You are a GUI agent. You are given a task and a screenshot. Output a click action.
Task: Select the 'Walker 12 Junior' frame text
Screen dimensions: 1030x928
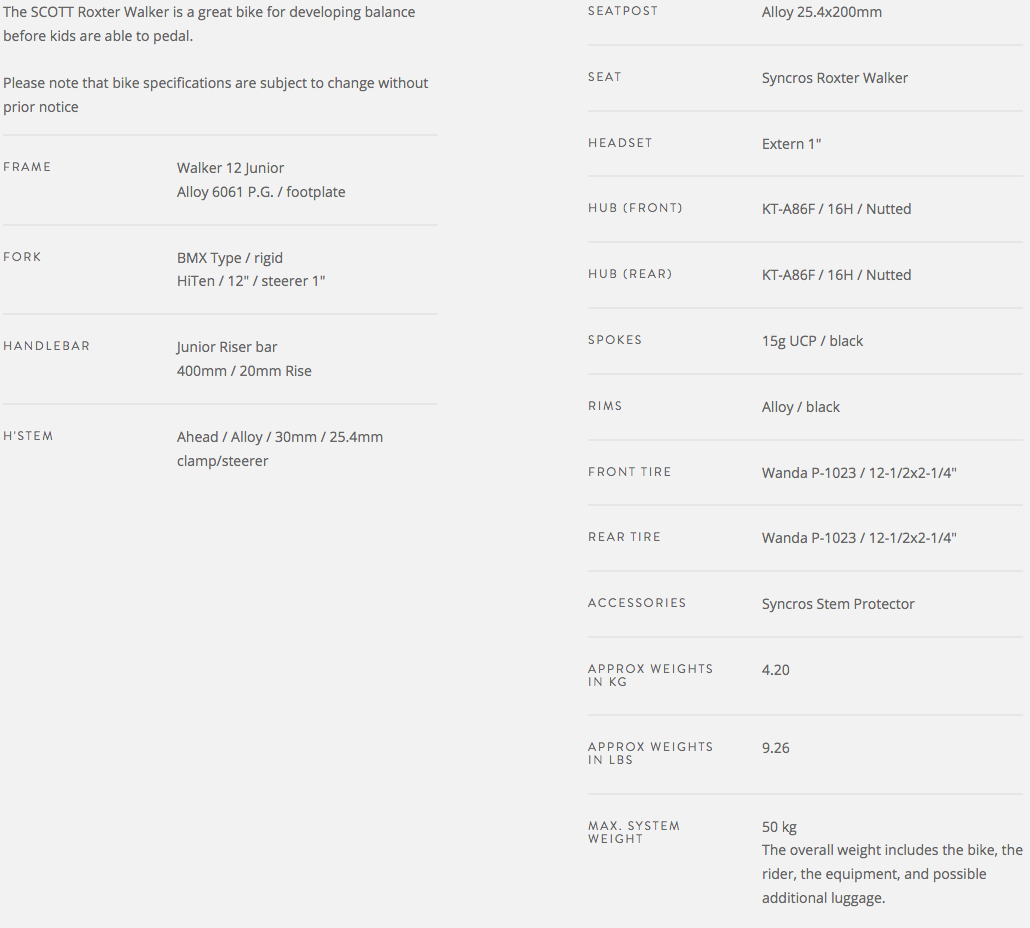tap(230, 168)
